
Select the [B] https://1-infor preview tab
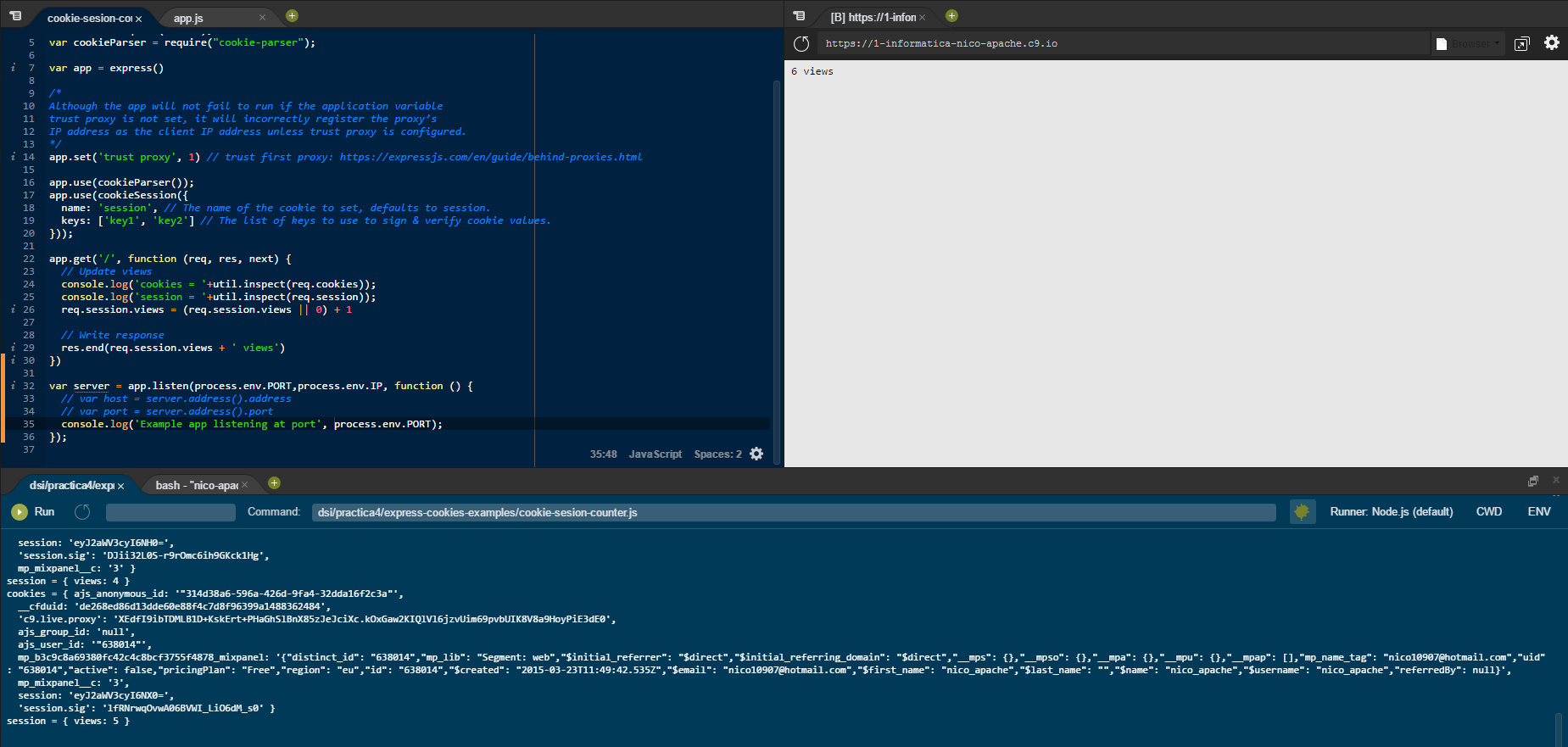(x=873, y=18)
